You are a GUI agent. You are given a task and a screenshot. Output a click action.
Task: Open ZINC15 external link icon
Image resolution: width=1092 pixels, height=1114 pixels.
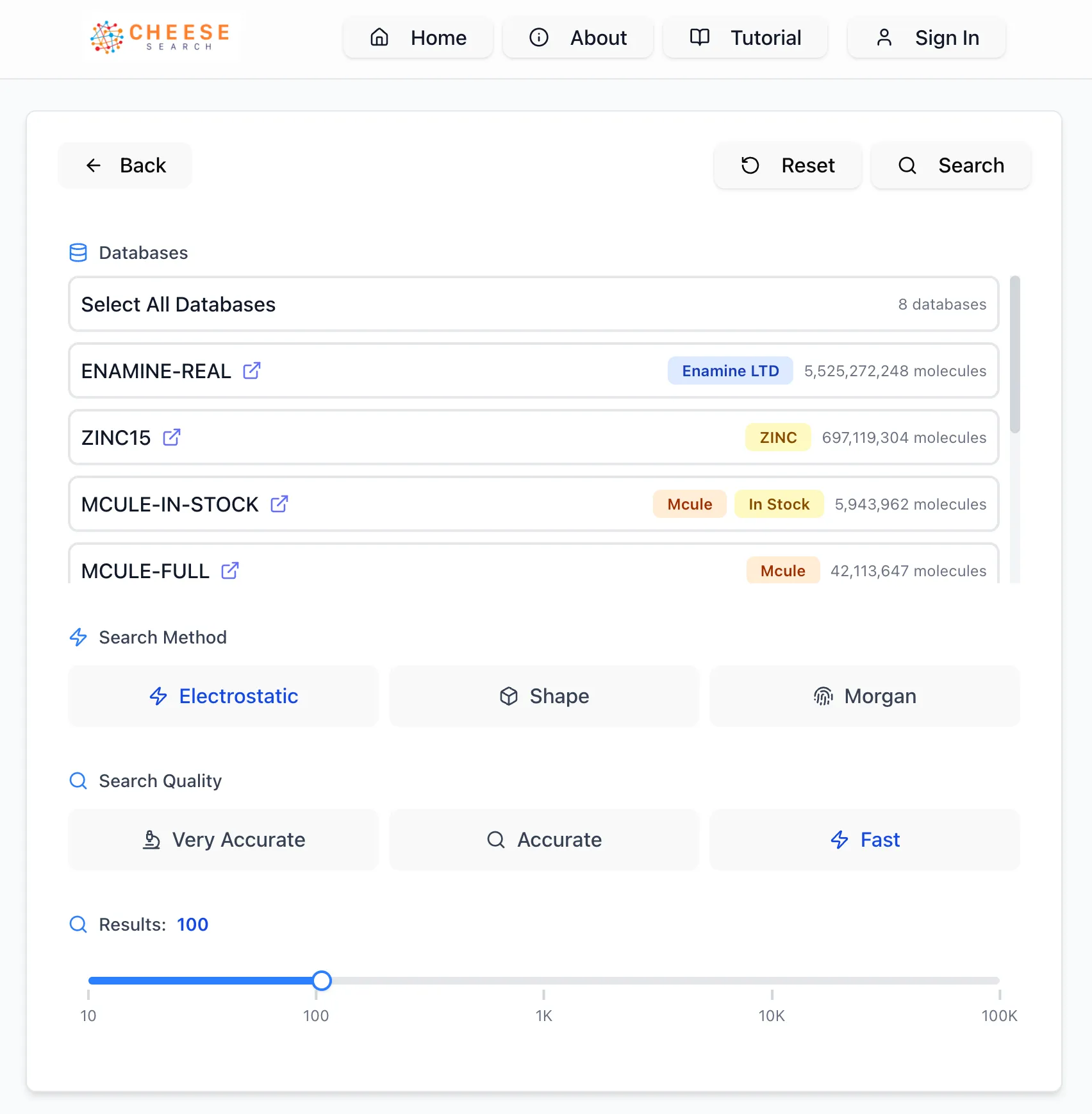[172, 437]
